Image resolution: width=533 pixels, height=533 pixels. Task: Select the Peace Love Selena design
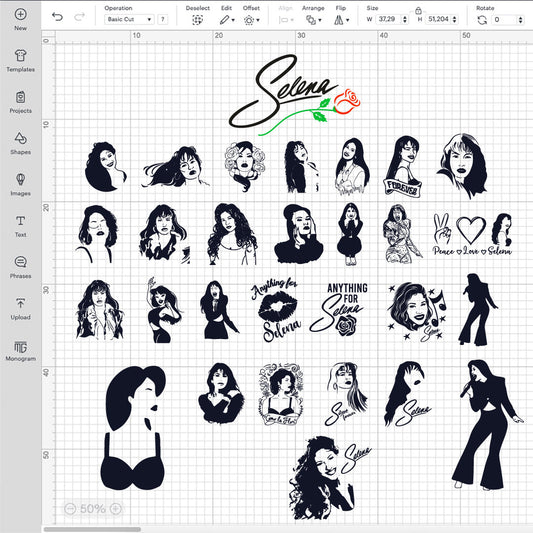click(472, 234)
